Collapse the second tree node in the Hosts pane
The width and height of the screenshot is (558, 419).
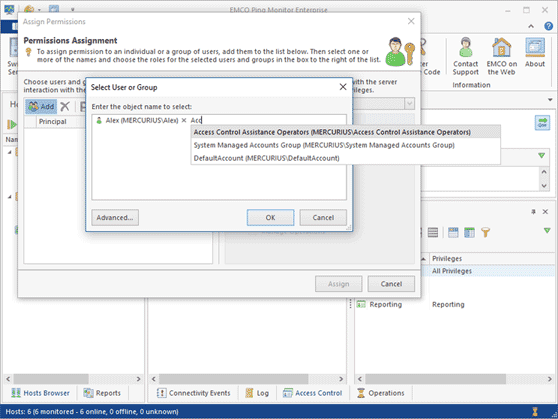coord(10,197)
